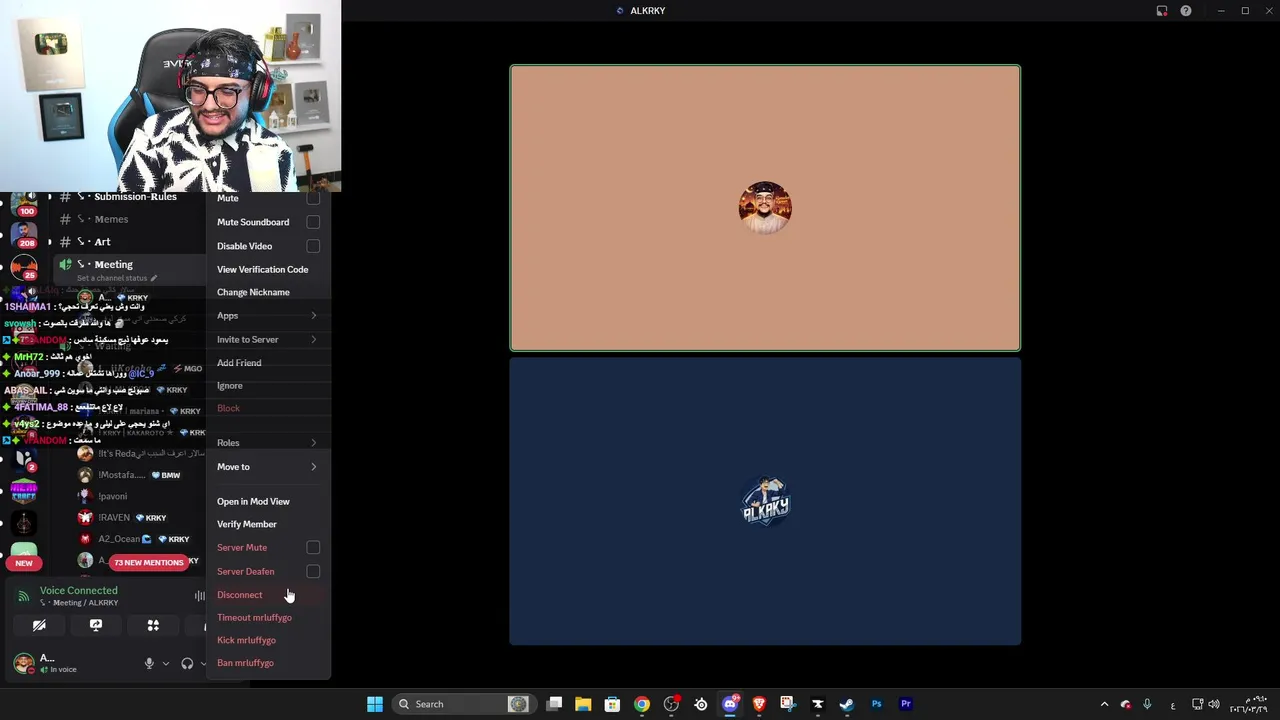The width and height of the screenshot is (1280, 720).
Task: Open Discord from the Windows taskbar
Action: (730, 704)
